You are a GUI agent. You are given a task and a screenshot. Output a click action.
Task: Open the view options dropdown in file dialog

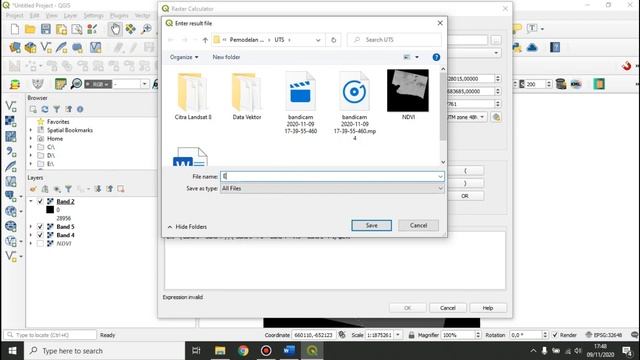coord(417,57)
